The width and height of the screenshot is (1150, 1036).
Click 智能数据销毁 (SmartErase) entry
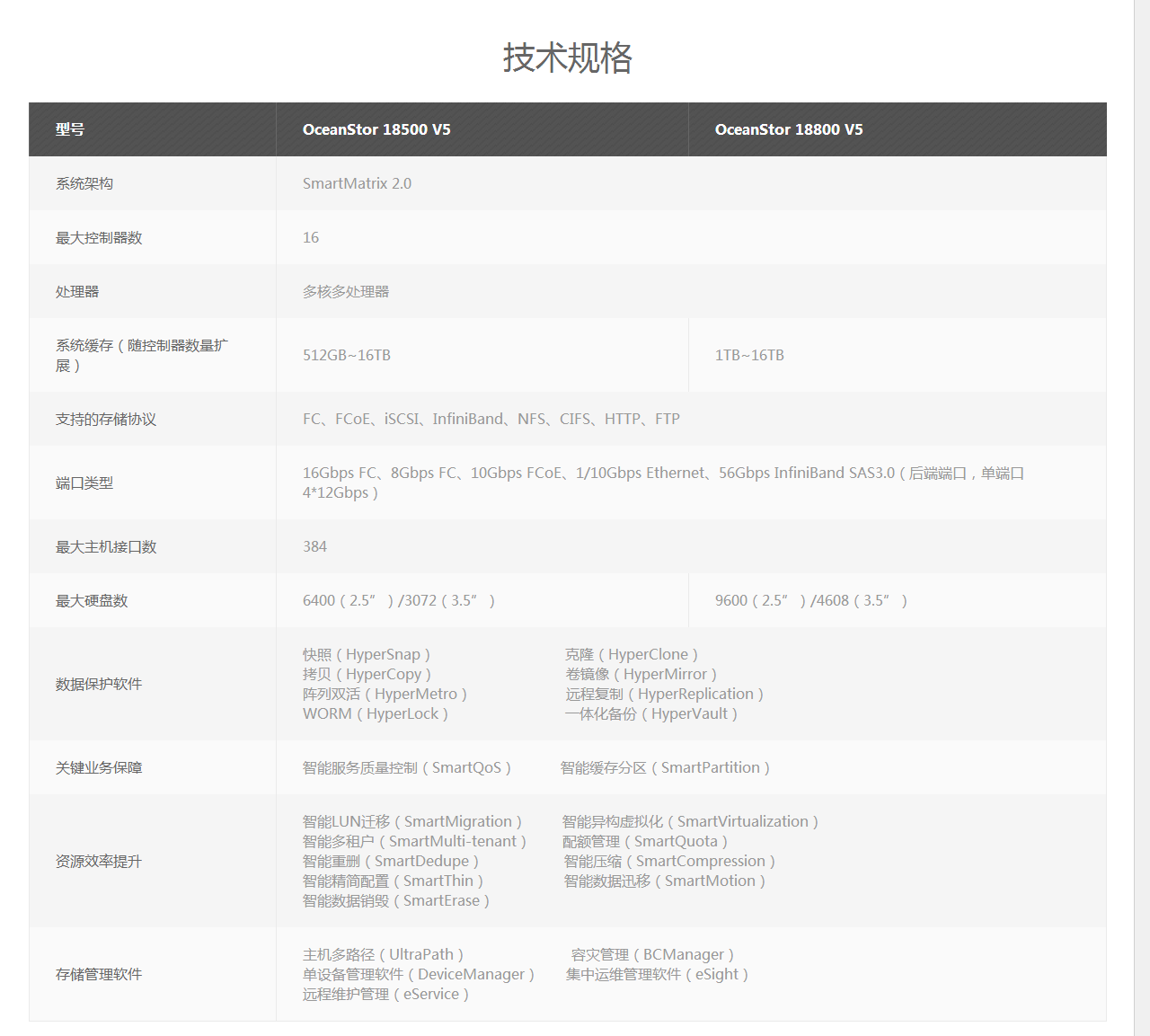click(x=396, y=900)
